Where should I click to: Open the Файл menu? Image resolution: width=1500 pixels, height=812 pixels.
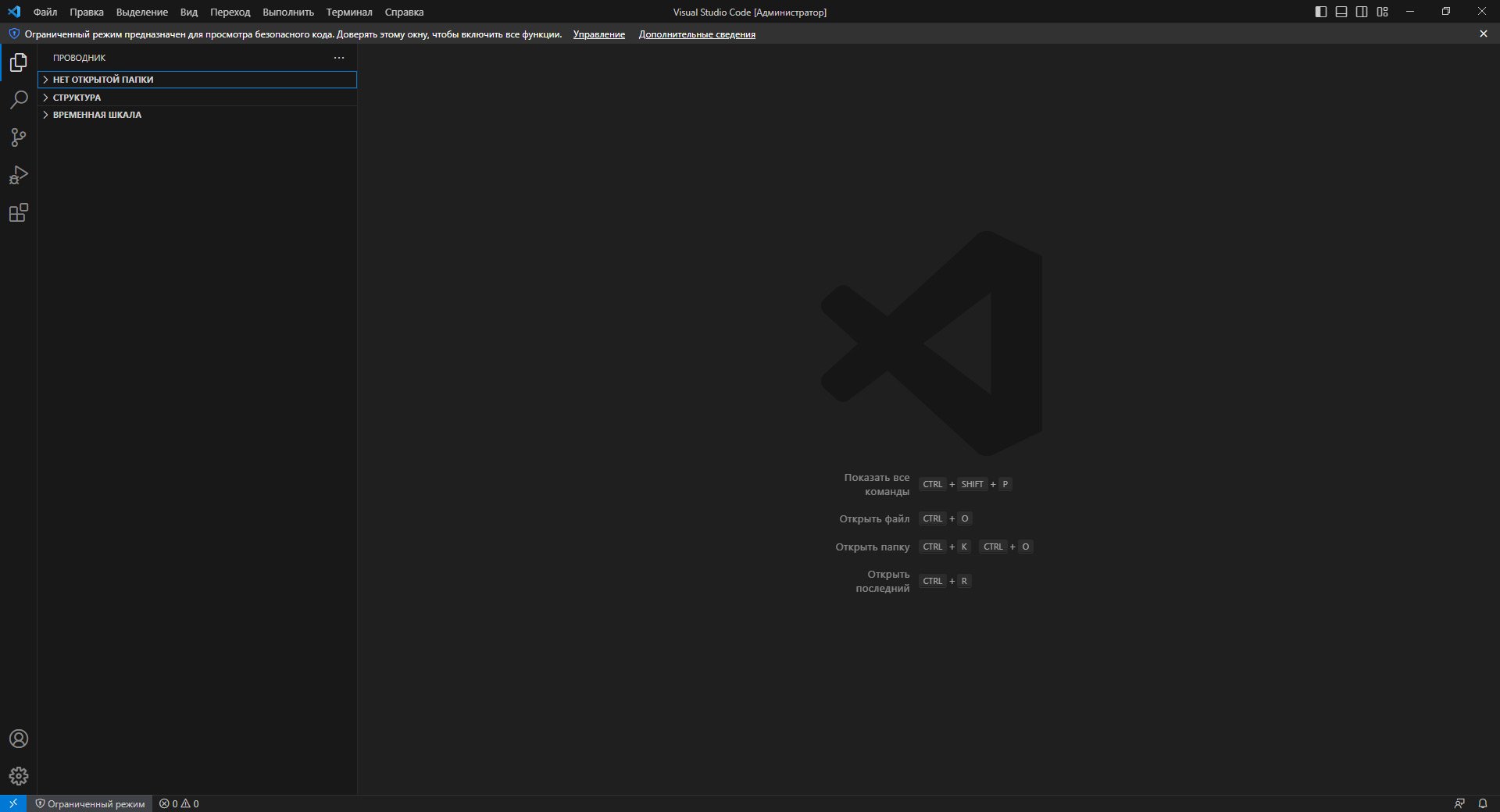point(45,12)
